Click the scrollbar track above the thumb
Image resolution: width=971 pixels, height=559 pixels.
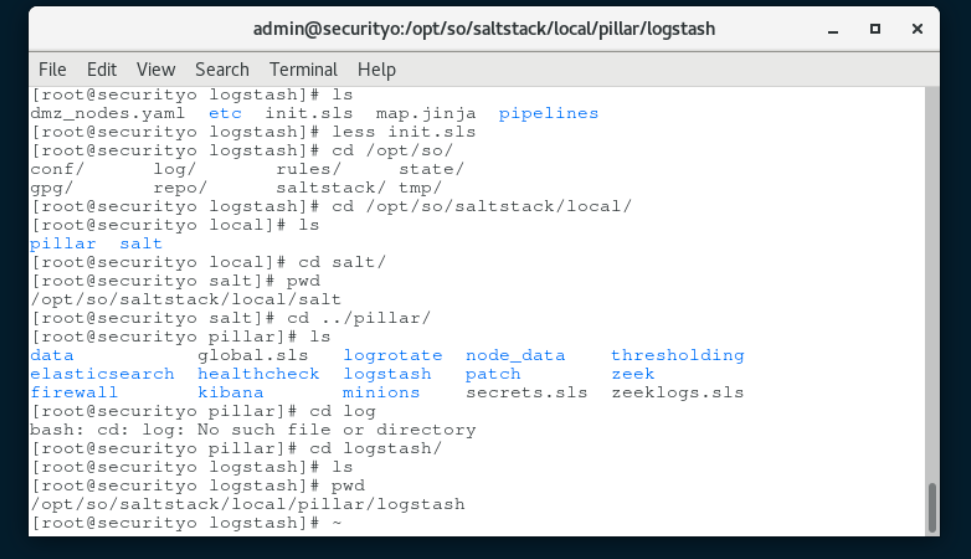coord(932,285)
